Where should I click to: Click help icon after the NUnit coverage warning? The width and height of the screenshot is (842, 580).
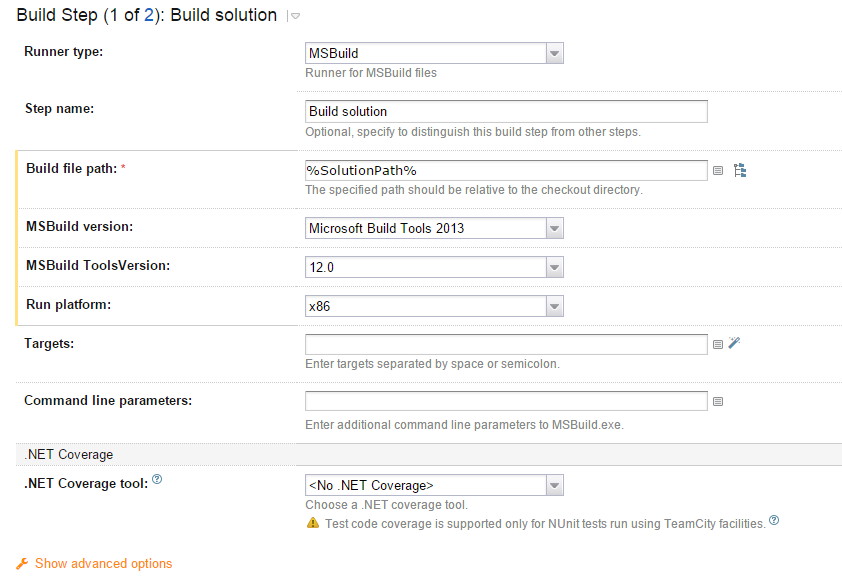click(x=774, y=522)
